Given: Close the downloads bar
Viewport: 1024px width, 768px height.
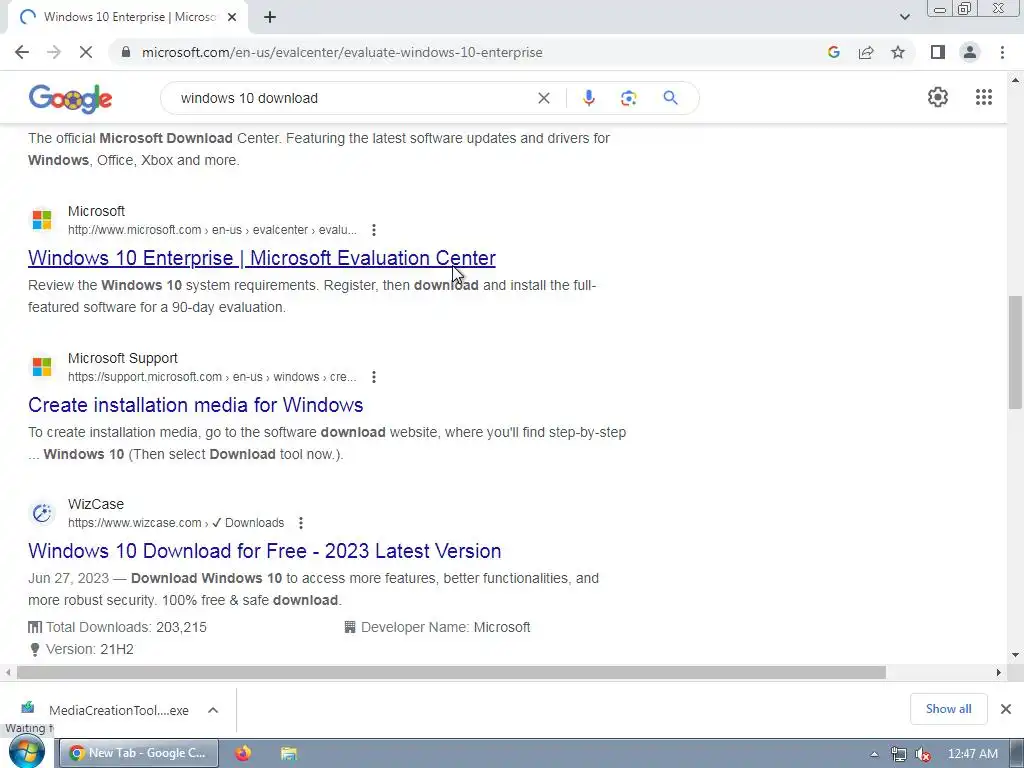Looking at the screenshot, I should 1006,709.
